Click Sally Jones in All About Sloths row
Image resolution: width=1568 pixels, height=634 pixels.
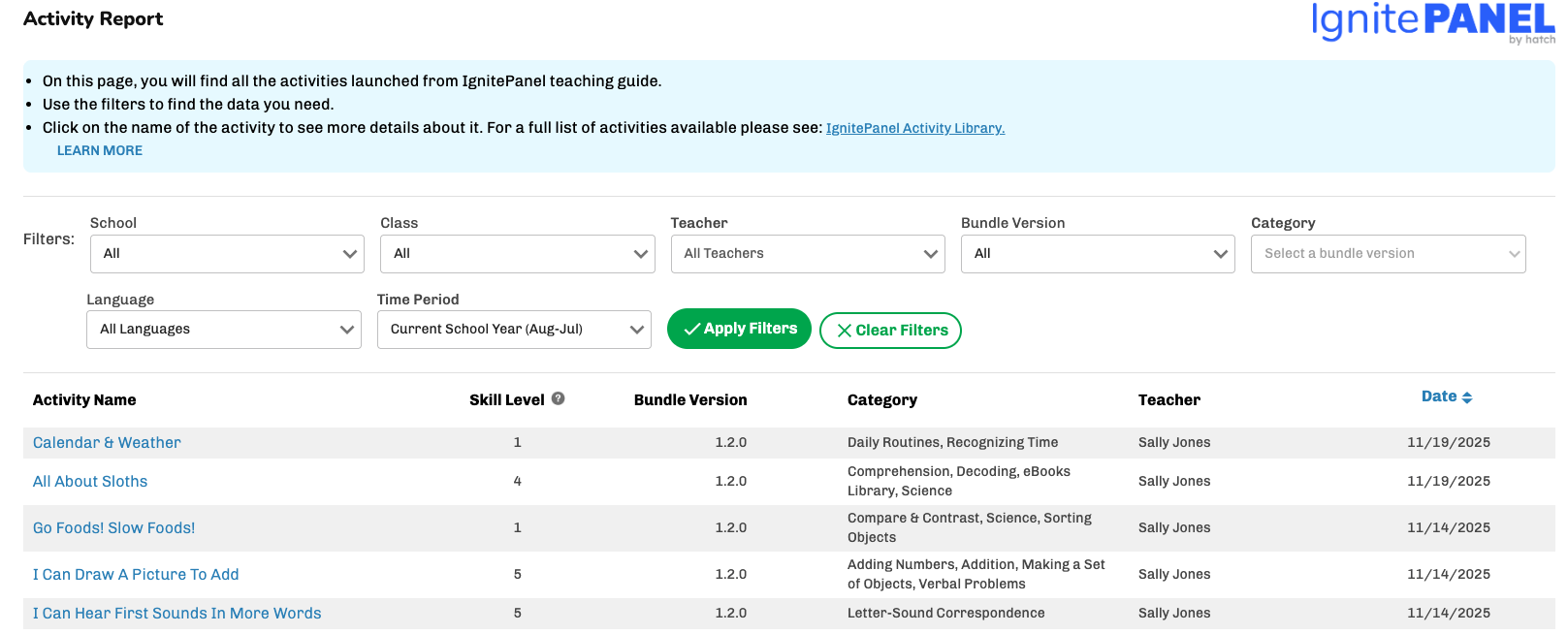pyautogui.click(x=1174, y=482)
